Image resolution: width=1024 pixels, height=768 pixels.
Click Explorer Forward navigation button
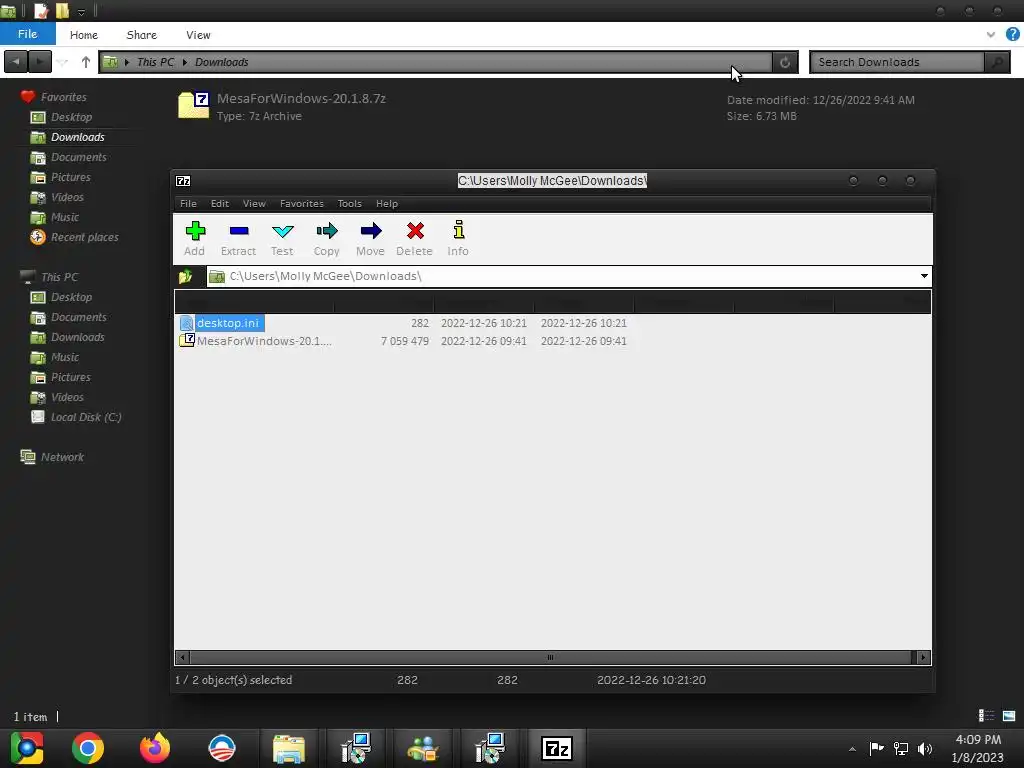[x=40, y=62]
